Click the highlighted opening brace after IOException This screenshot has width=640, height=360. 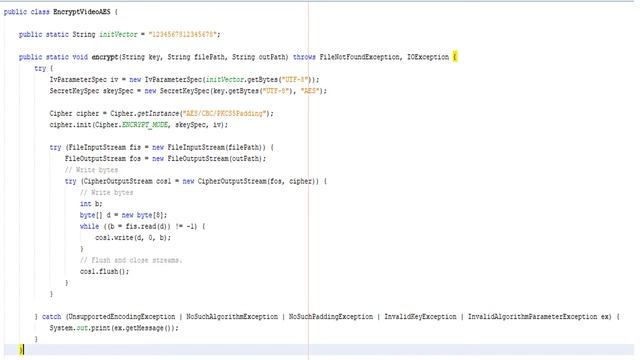(x=455, y=57)
